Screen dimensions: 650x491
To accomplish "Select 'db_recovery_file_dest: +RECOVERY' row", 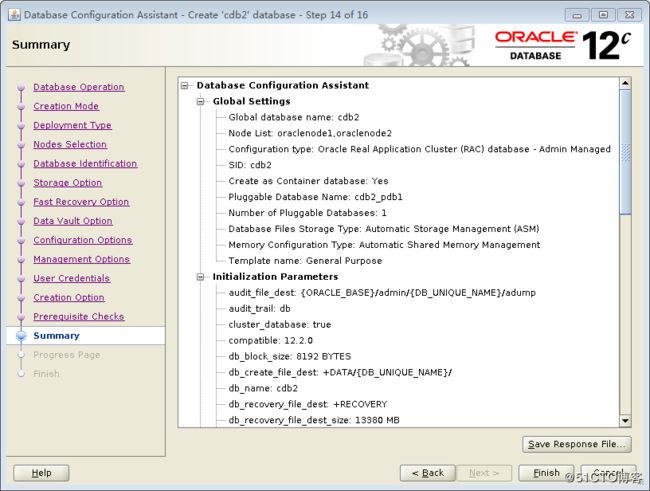I will [308, 404].
